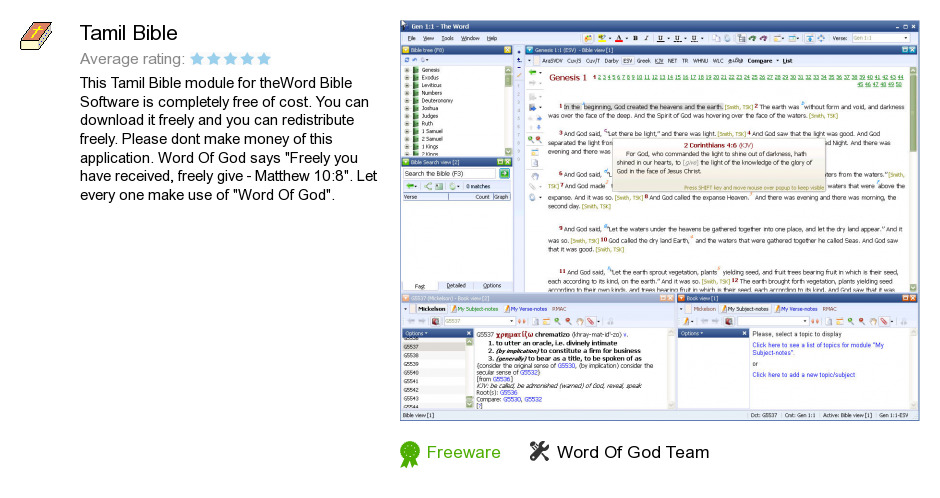Switch to the Darby translation tab
The height and width of the screenshot is (498, 940).
611,61
